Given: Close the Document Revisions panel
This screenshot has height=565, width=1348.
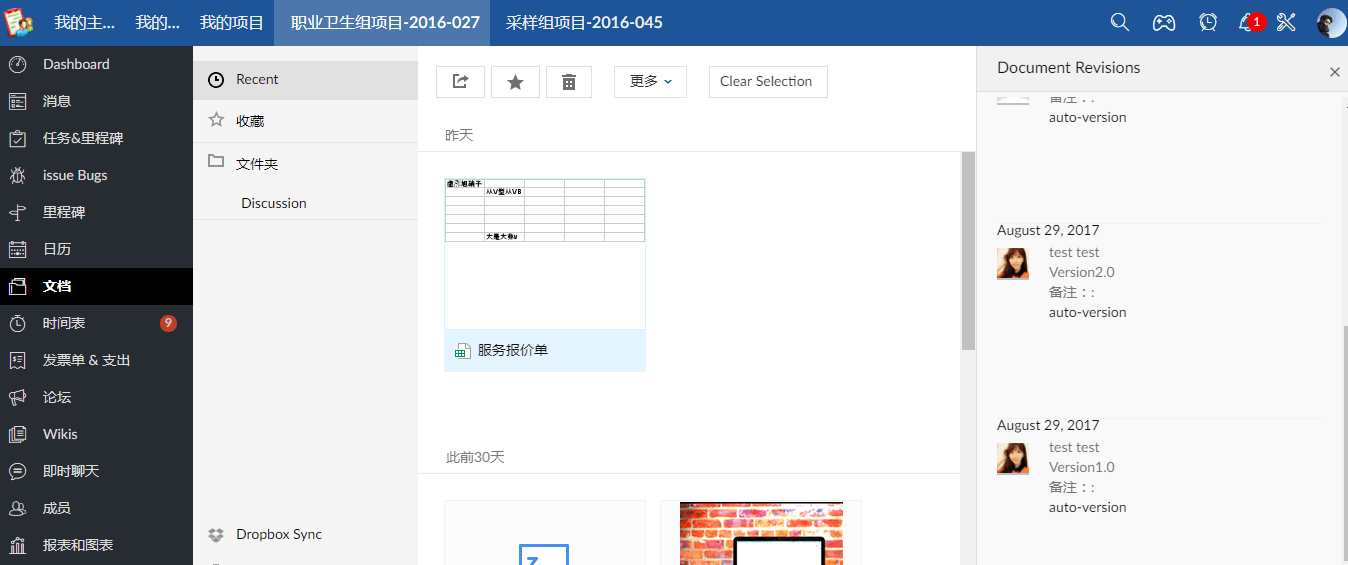Looking at the screenshot, I should pos(1334,72).
